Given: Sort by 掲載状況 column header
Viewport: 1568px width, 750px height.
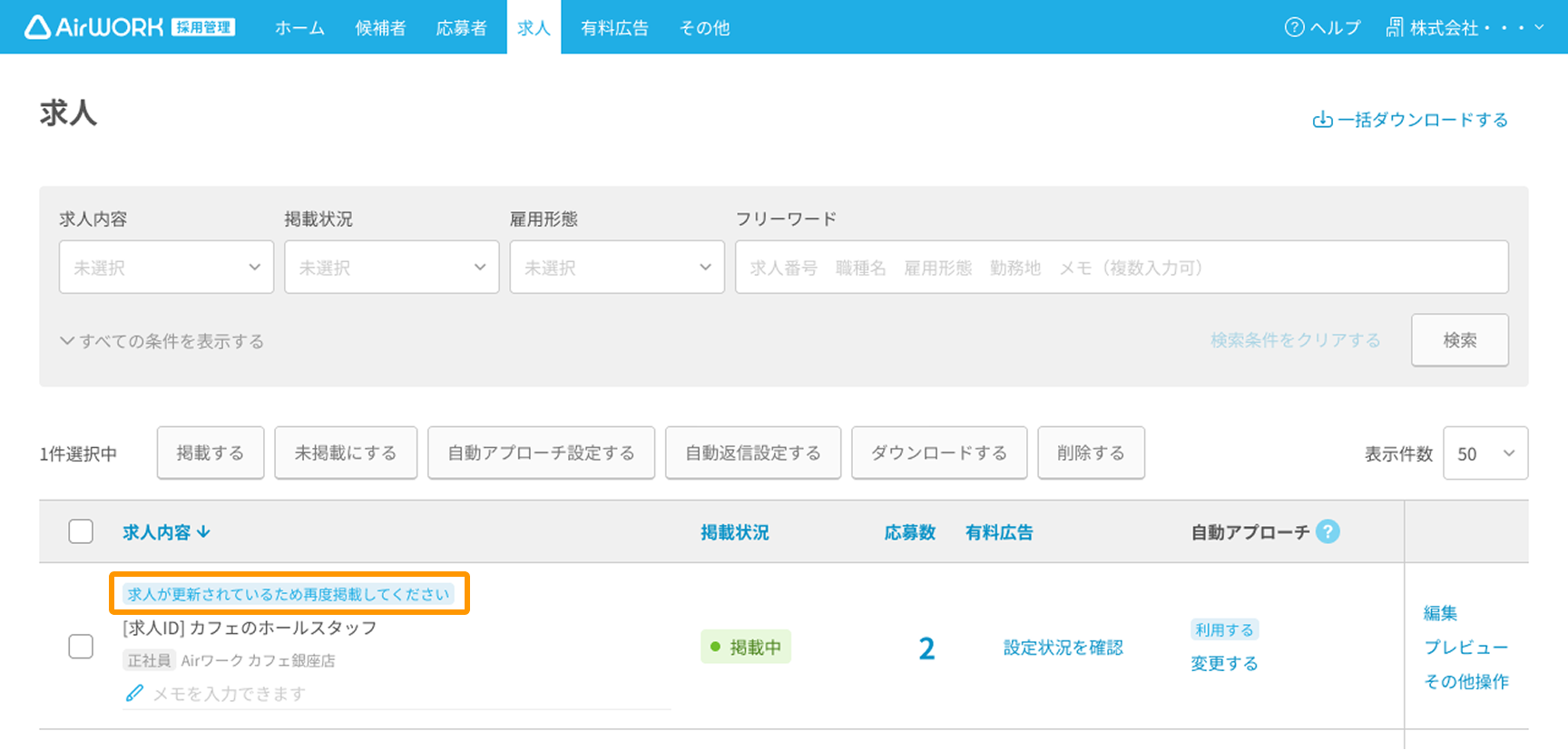Looking at the screenshot, I should click(735, 532).
